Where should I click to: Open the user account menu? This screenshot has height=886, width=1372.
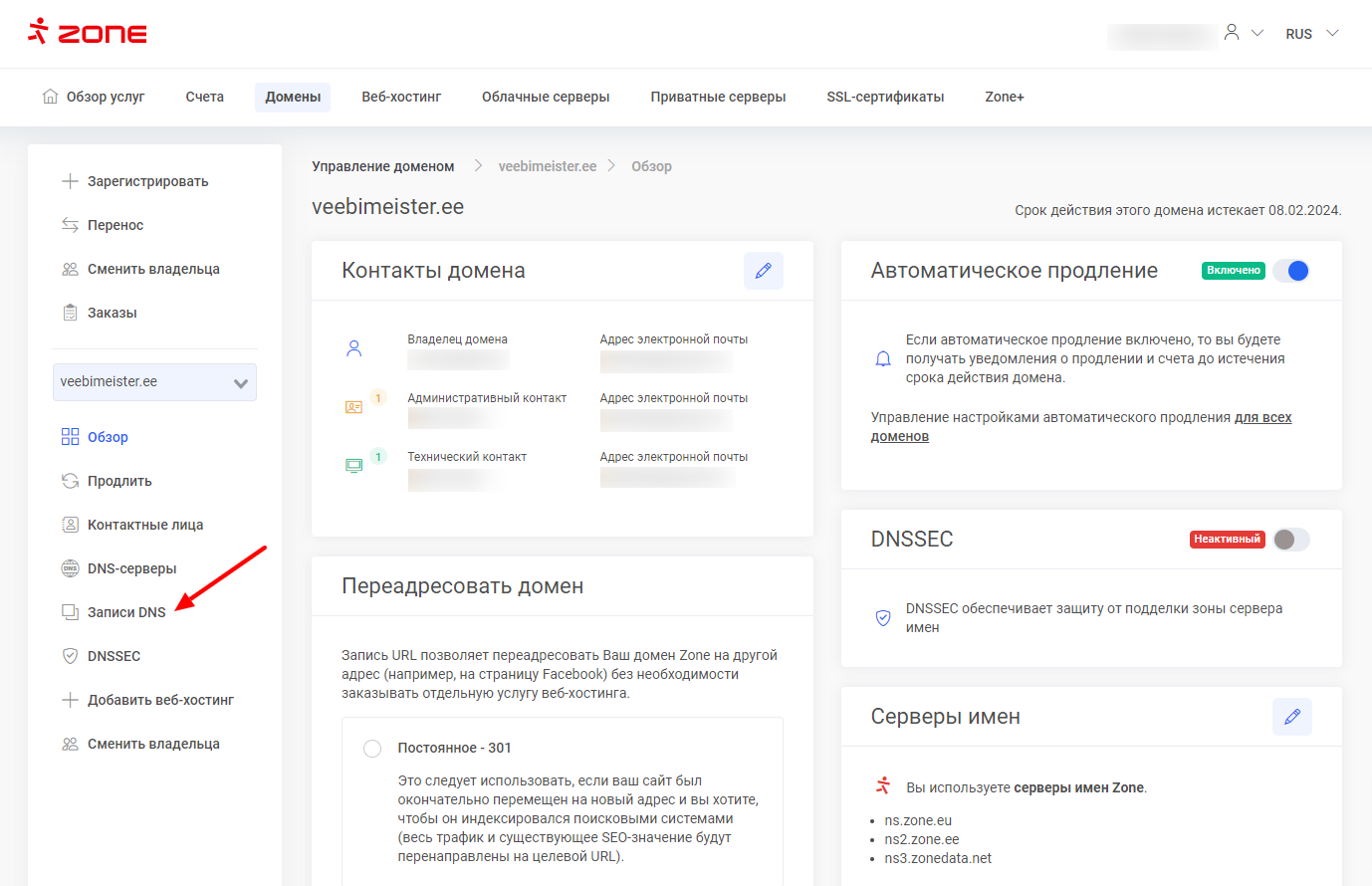tap(1243, 34)
